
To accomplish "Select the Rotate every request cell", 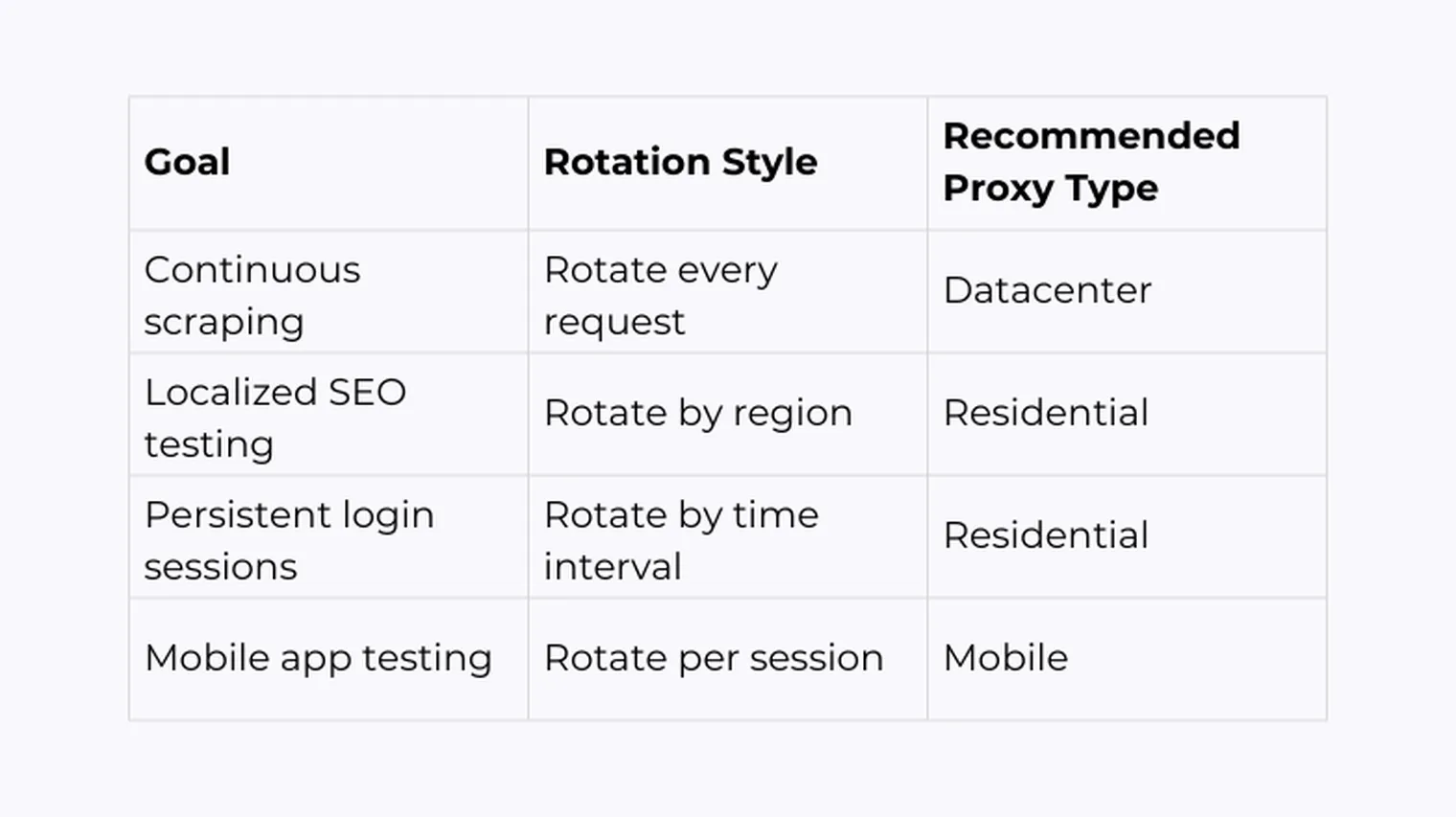I will click(x=727, y=292).
